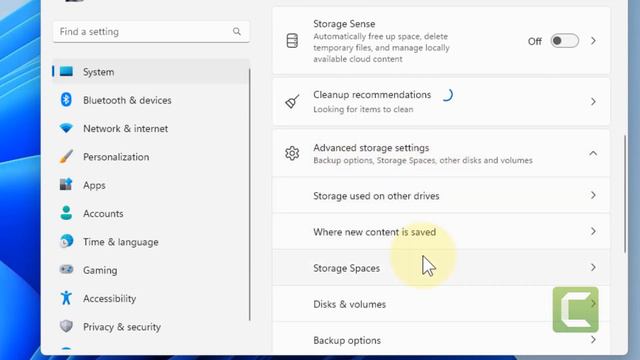The height and width of the screenshot is (360, 640).
Task: Open Storage Sense details chevron
Action: coord(593,41)
